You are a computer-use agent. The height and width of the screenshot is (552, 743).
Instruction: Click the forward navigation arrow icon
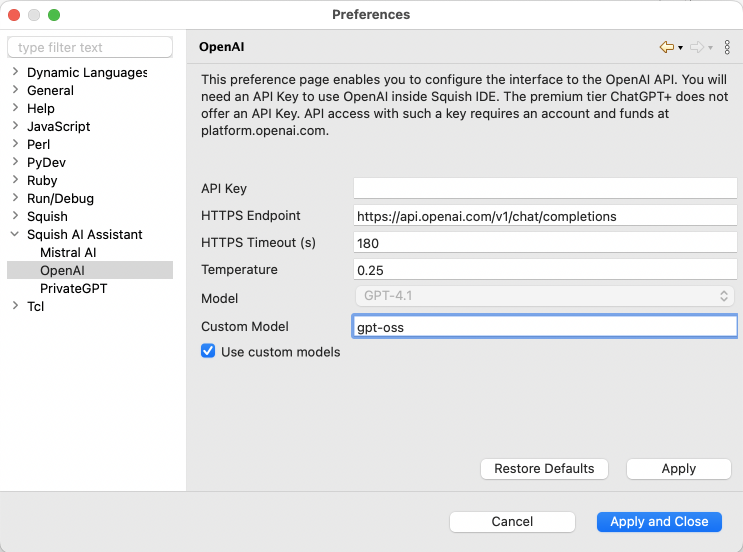[696, 47]
